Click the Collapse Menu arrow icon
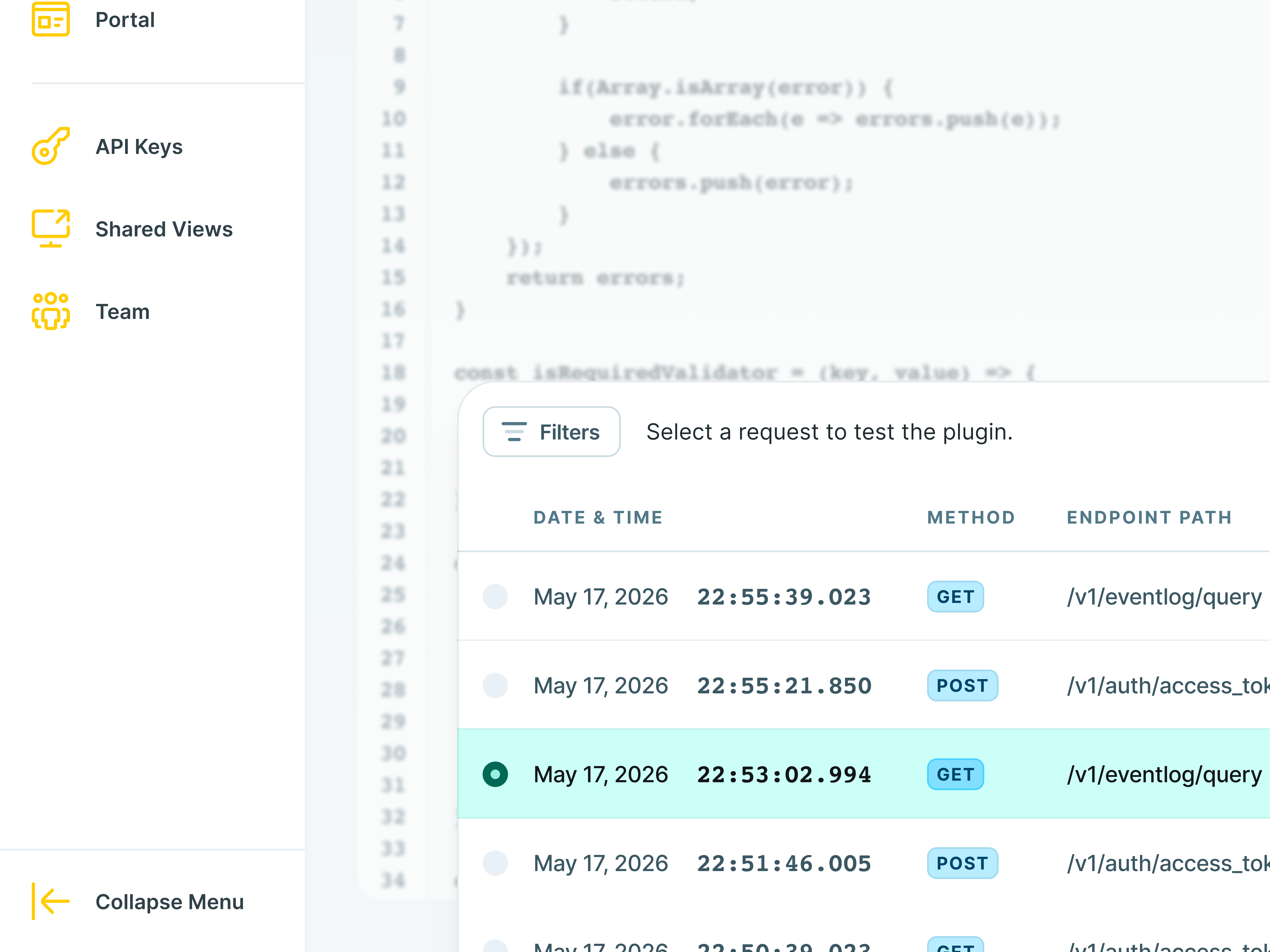 pyautogui.click(x=50, y=901)
